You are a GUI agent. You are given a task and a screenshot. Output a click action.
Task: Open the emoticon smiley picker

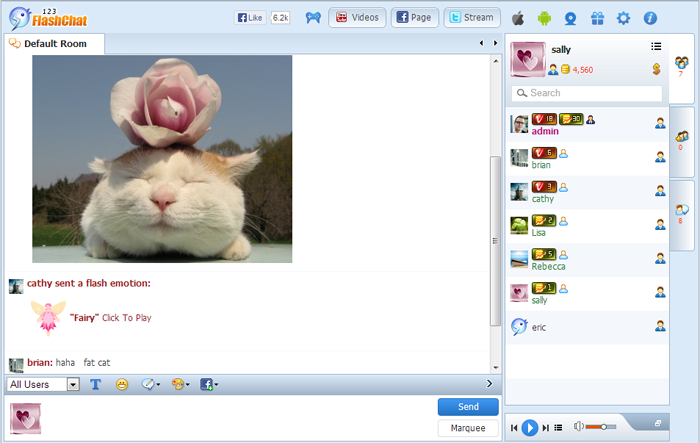tap(122, 384)
